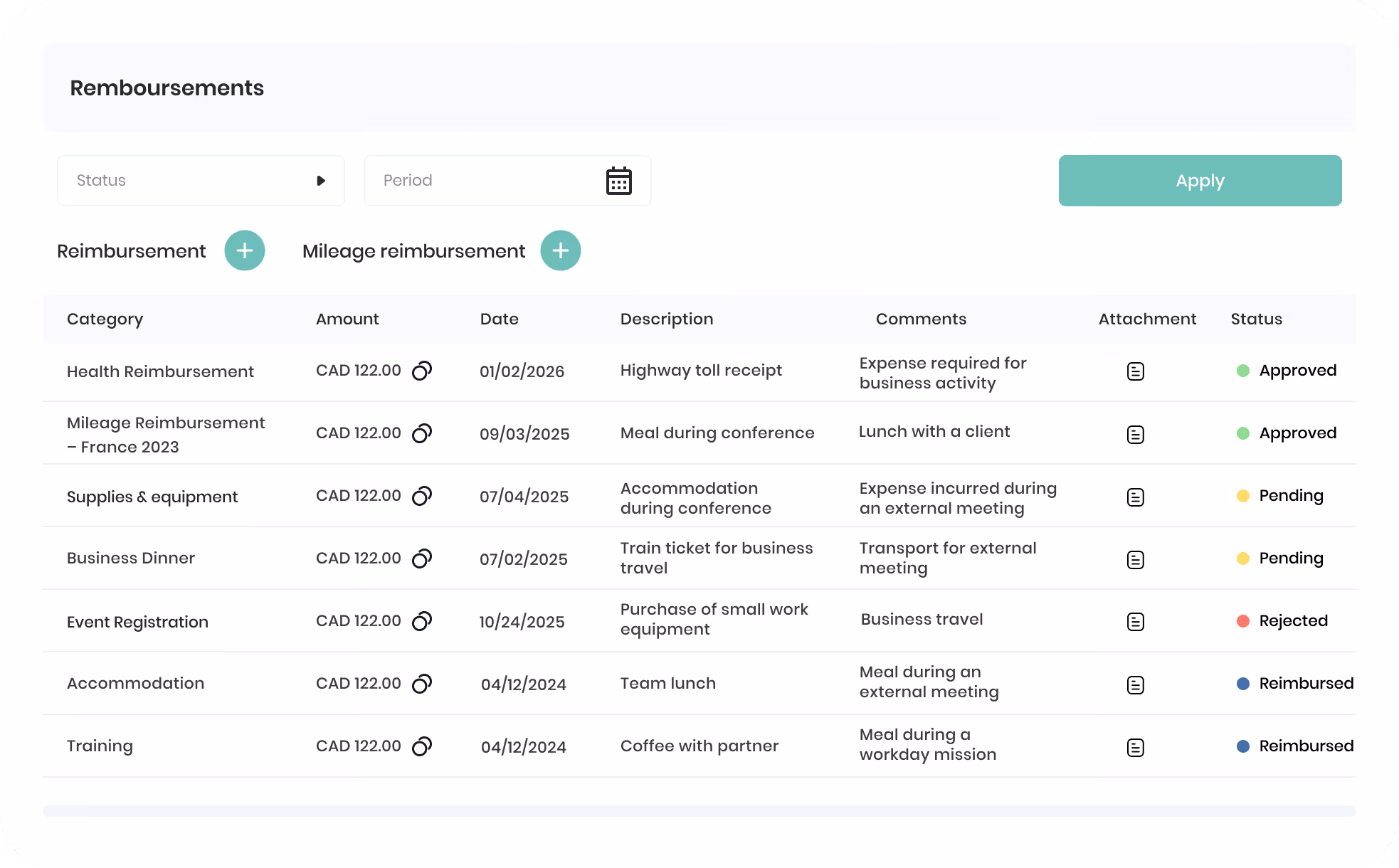This screenshot has height=868, width=1399.
Task: Click the Comments column header
Action: tap(921, 319)
